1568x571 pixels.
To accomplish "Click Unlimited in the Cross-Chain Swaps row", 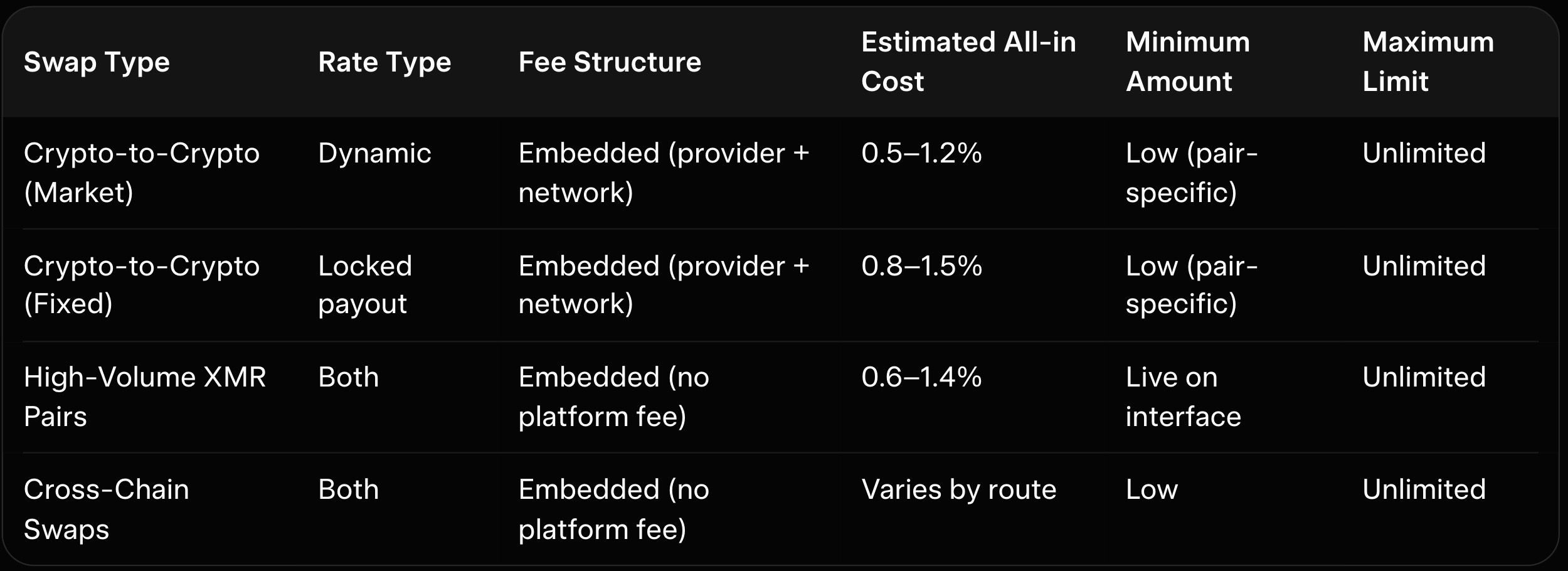I will click(x=1424, y=490).
